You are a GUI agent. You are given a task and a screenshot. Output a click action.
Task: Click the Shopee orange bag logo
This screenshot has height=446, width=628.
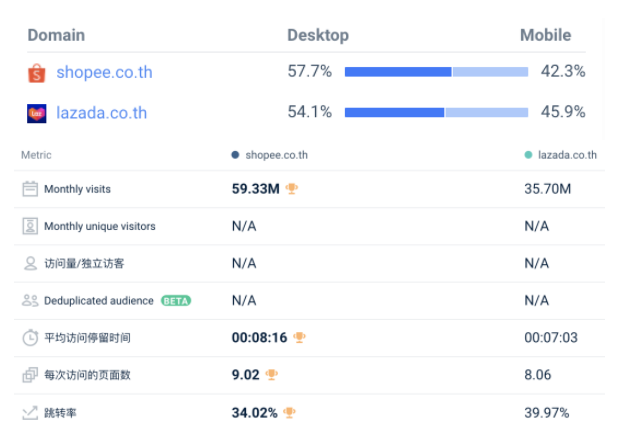[37, 73]
